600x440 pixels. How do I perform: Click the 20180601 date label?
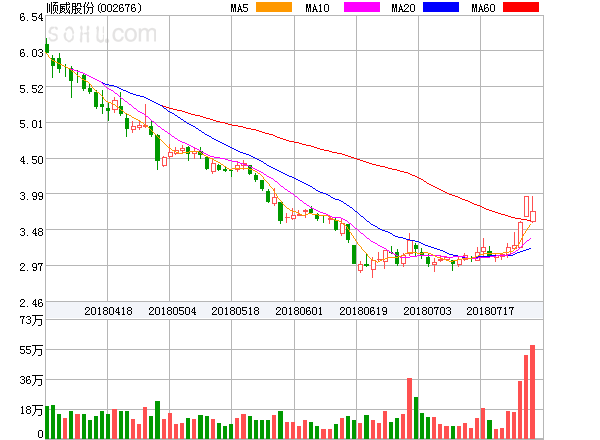(299, 311)
